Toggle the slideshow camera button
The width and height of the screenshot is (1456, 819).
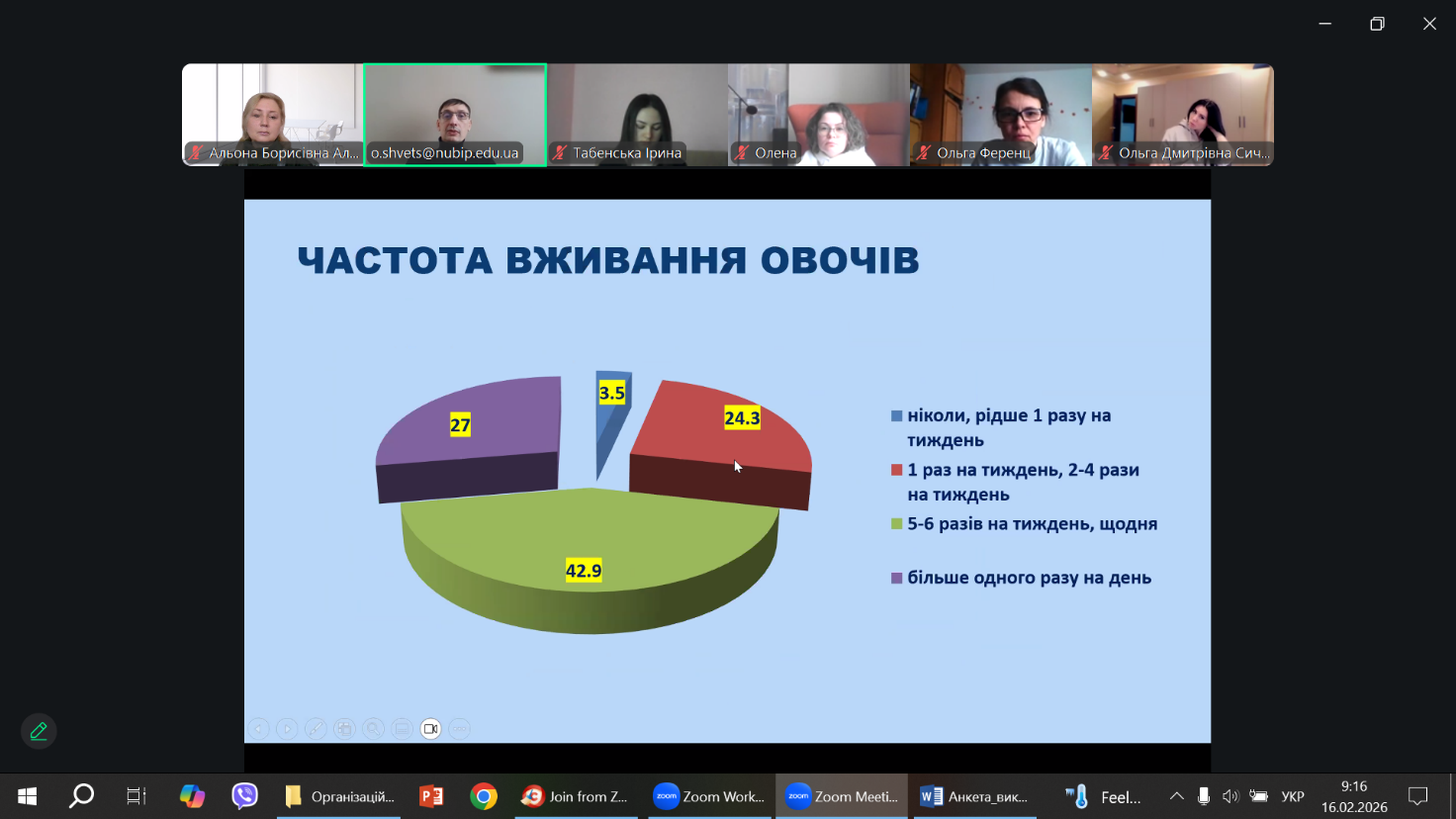point(430,729)
